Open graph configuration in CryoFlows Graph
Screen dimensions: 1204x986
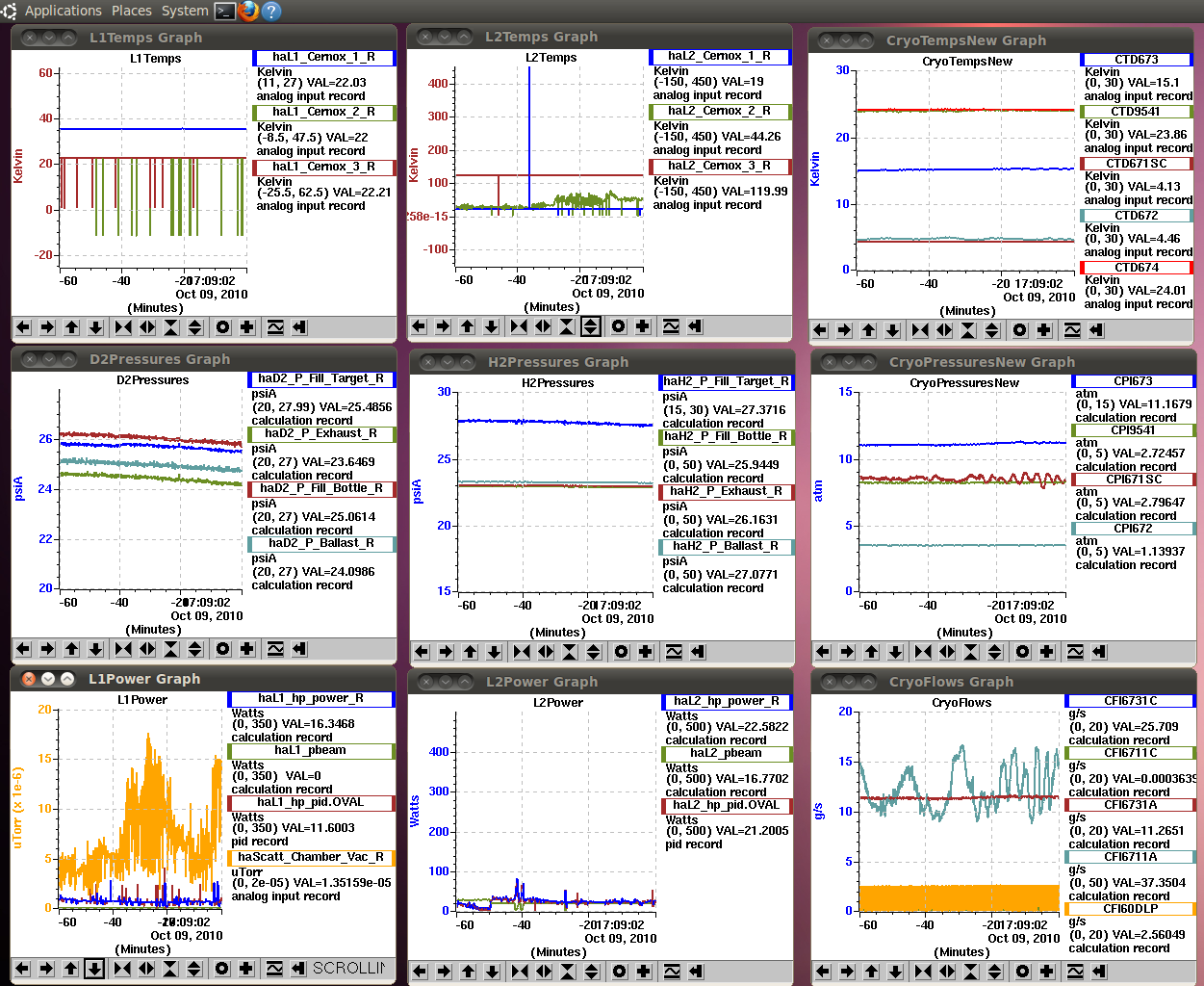1075,972
